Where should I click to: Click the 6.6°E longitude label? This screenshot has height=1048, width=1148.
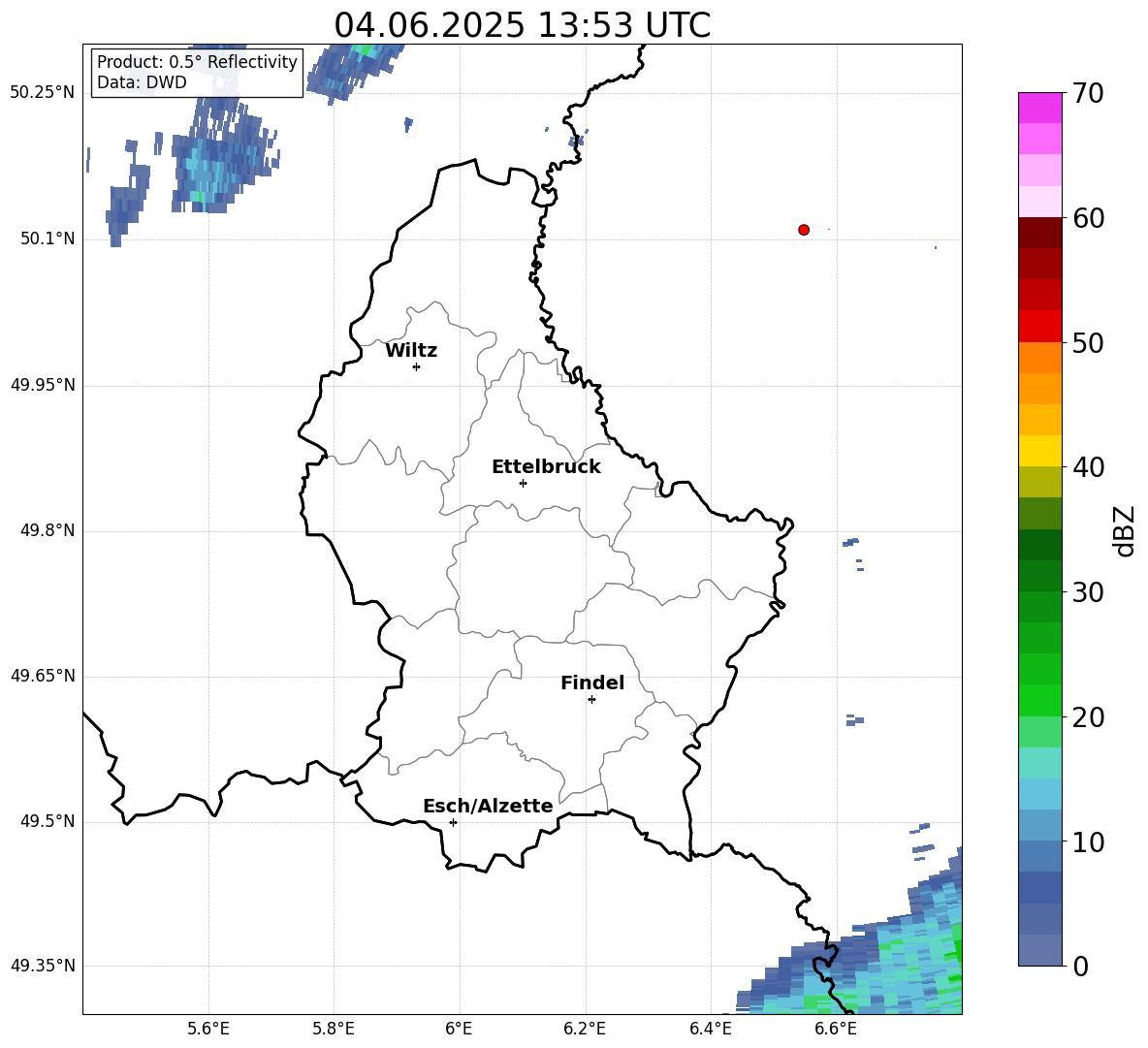click(x=836, y=1029)
